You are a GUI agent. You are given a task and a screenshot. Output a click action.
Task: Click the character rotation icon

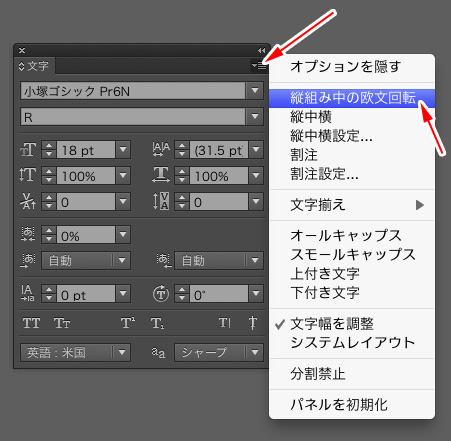click(161, 294)
